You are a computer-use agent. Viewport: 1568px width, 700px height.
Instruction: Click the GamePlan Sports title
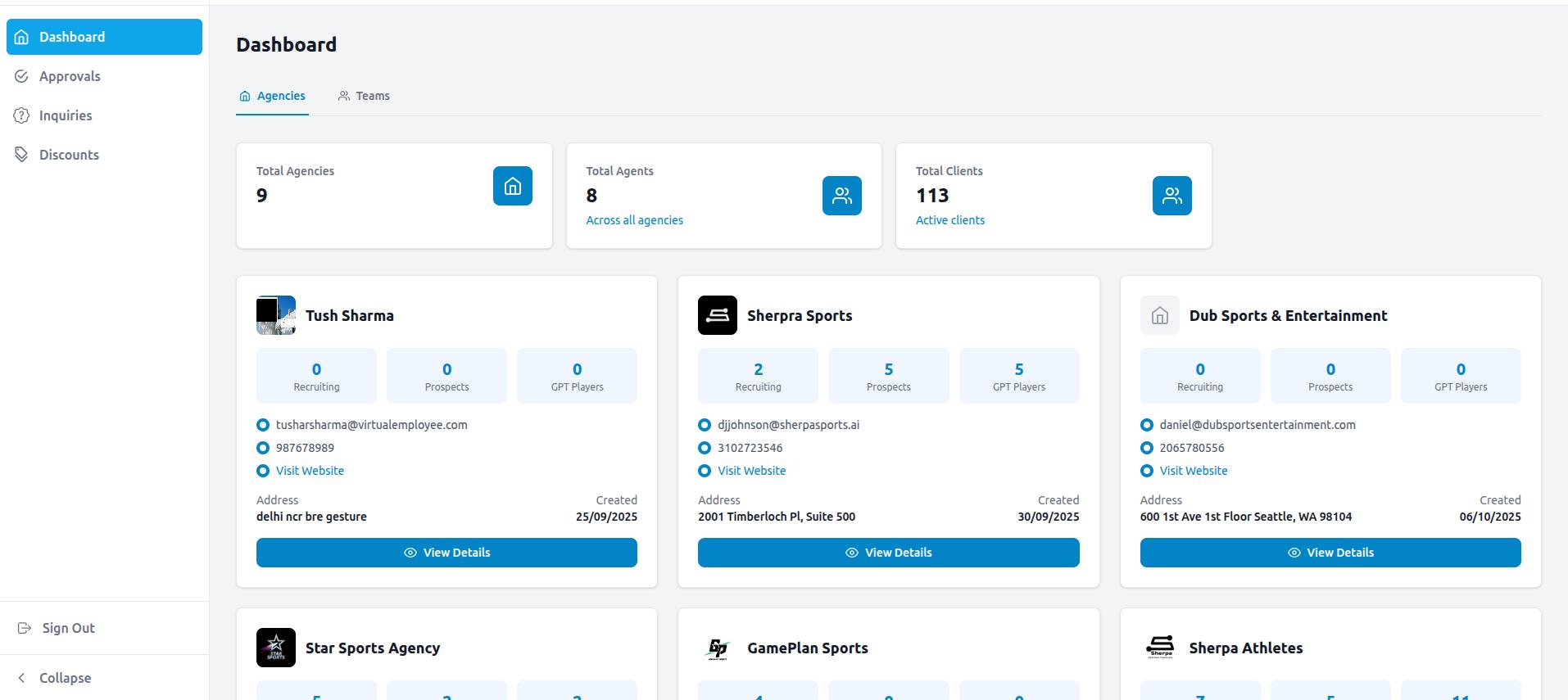(x=808, y=648)
